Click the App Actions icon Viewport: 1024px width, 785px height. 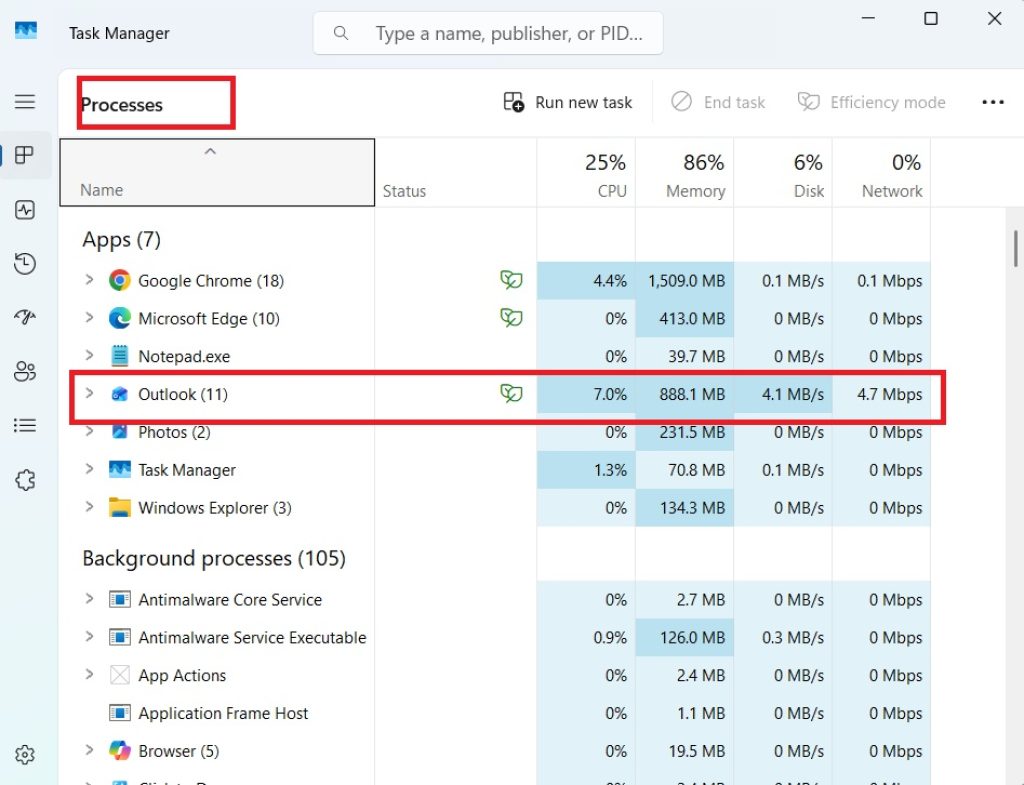click(x=120, y=675)
